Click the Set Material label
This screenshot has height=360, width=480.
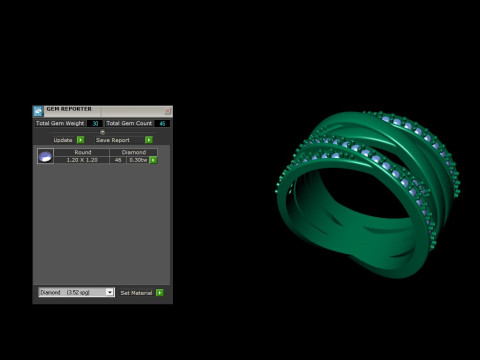[x=136, y=293]
